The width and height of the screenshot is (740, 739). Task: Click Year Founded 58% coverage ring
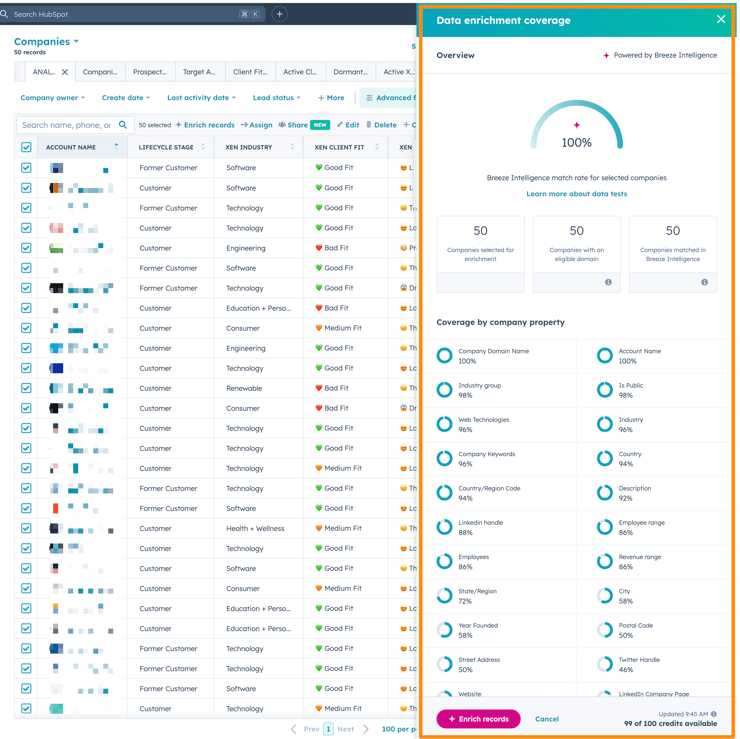pyautogui.click(x=444, y=630)
